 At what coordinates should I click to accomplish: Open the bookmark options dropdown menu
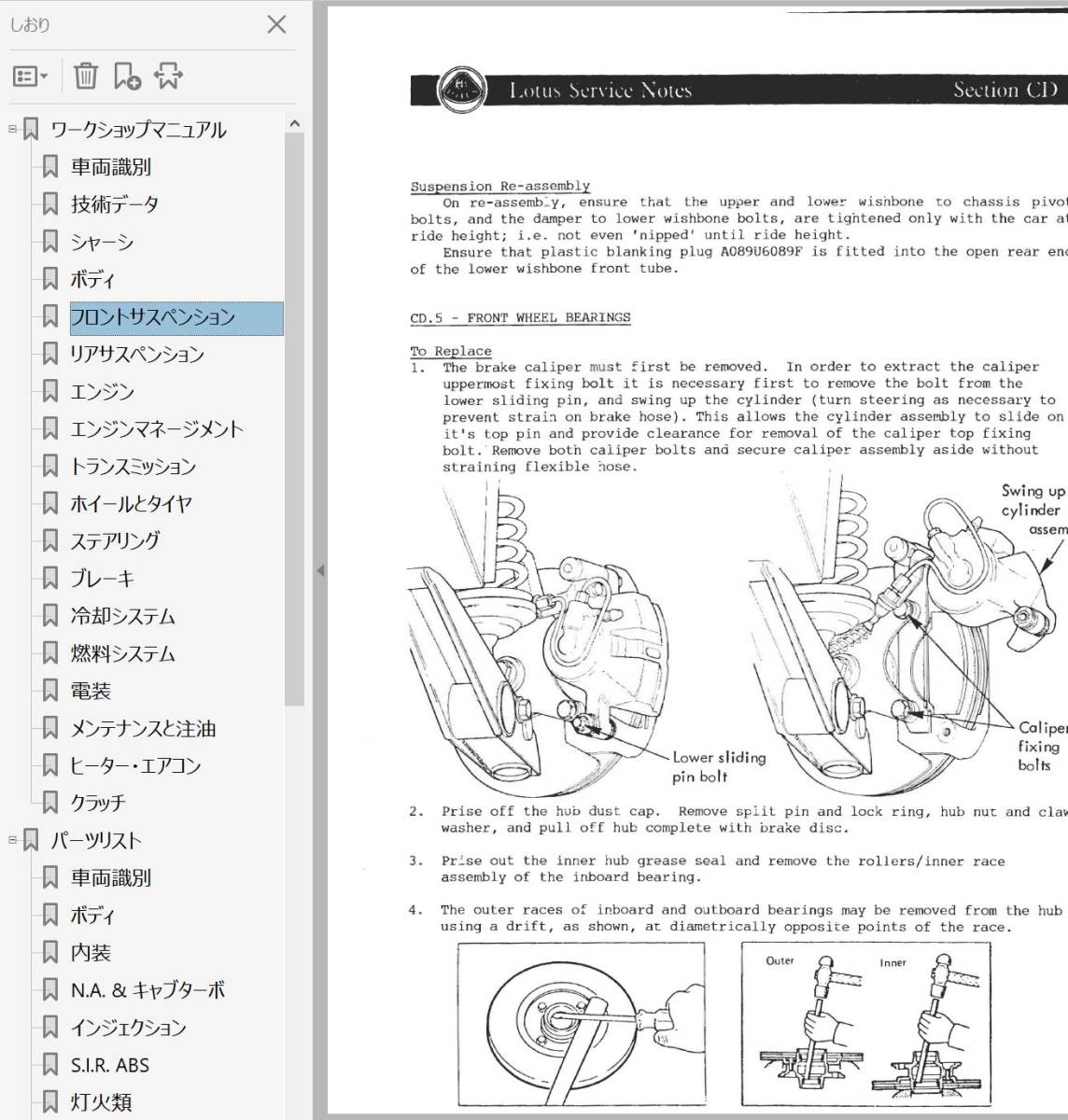point(30,77)
